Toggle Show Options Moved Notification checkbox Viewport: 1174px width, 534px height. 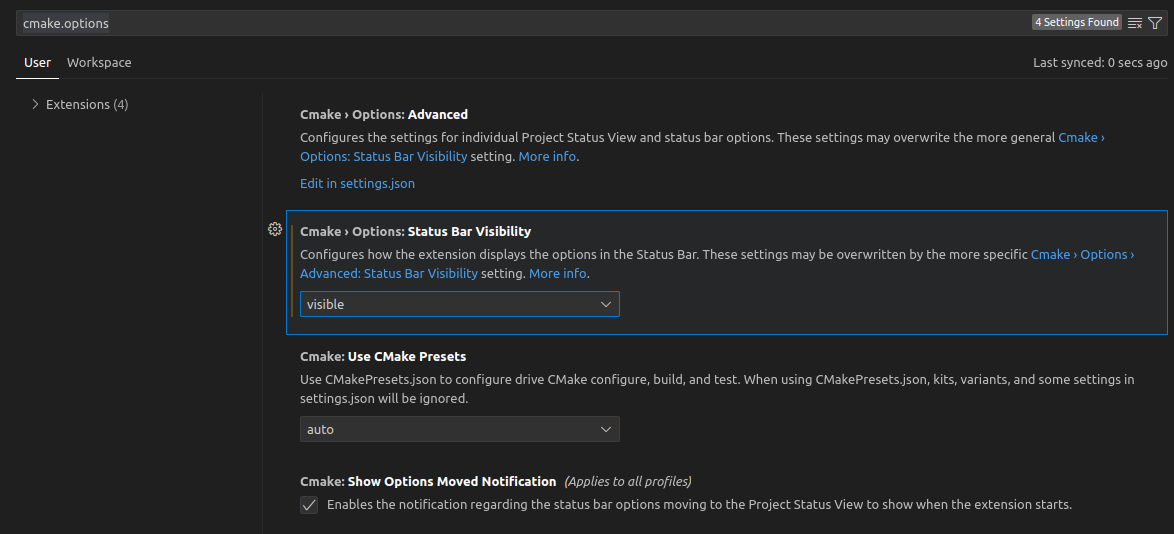pyautogui.click(x=309, y=505)
